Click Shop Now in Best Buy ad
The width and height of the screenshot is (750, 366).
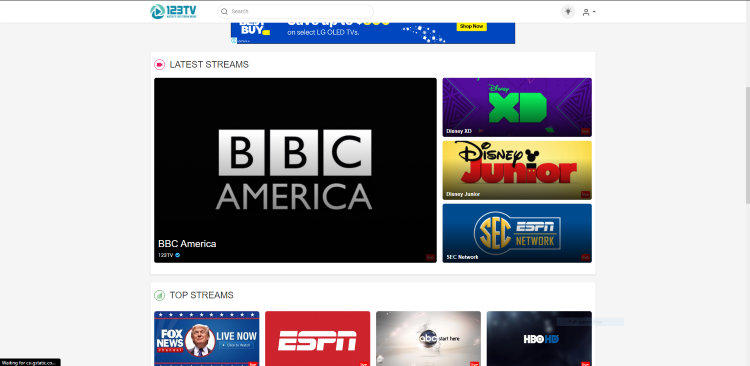[472, 26]
